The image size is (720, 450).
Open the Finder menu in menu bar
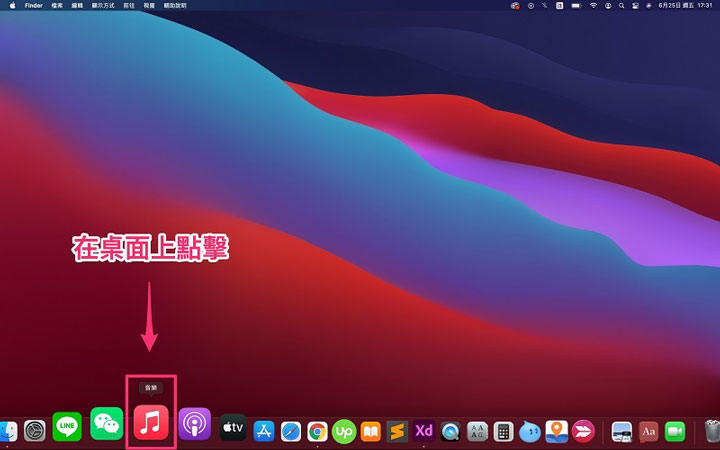(x=34, y=6)
